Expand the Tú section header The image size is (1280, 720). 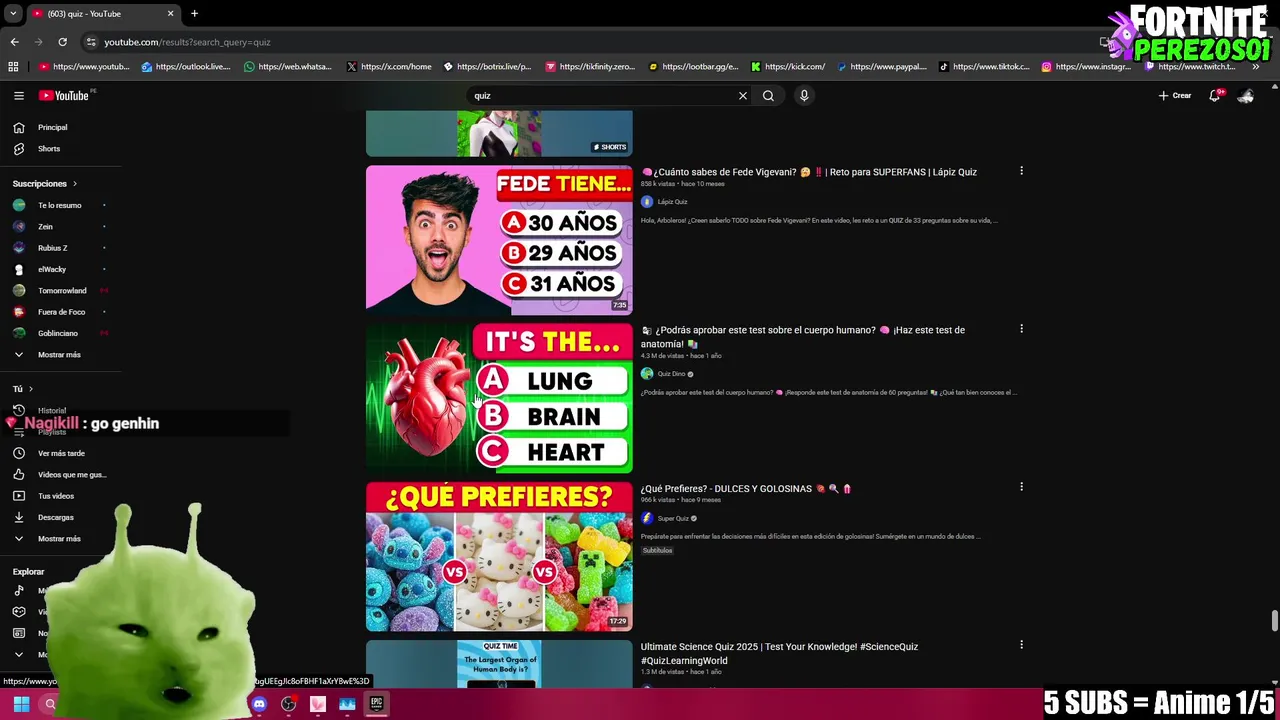point(23,389)
